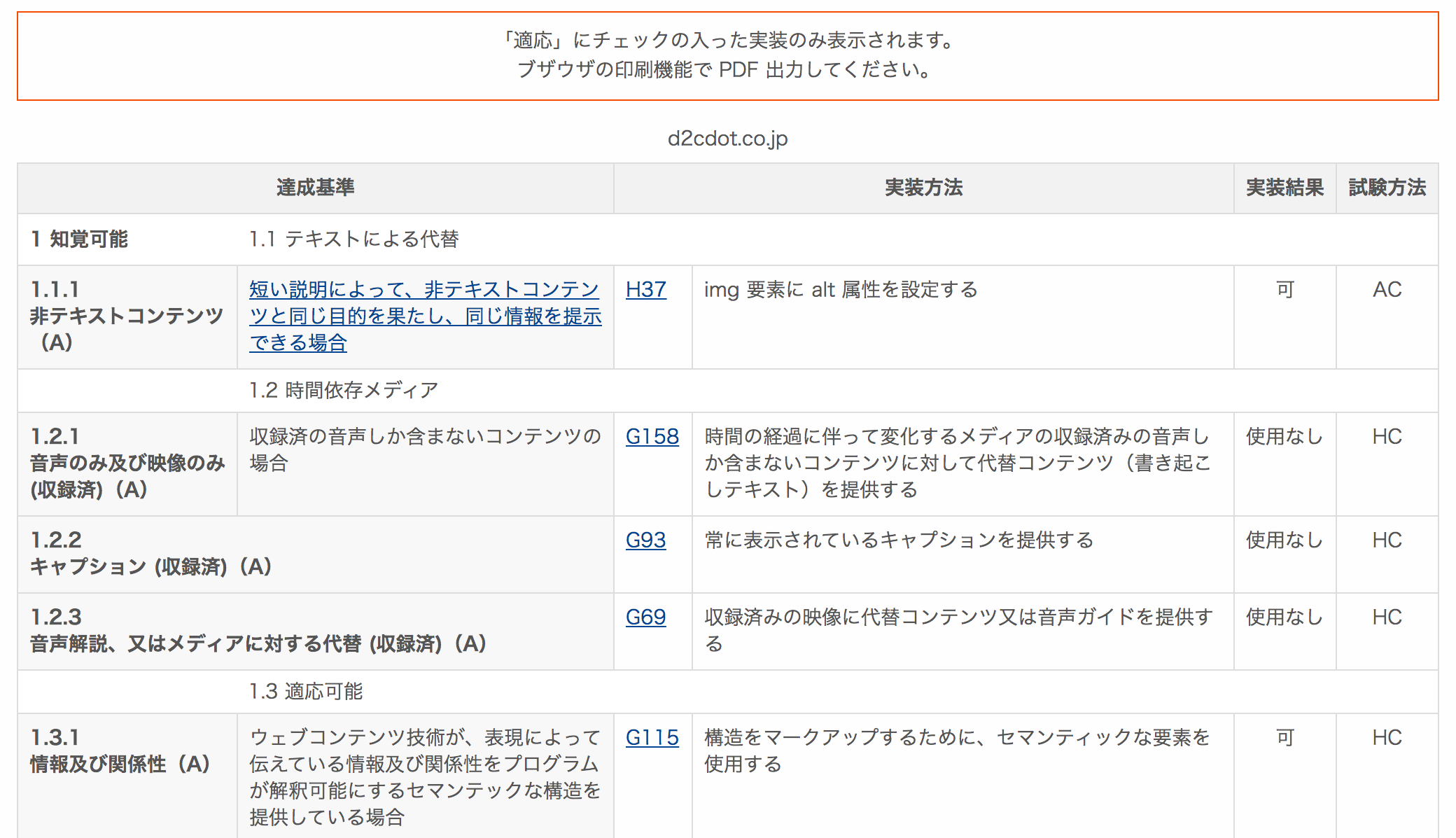Click the 短い説明によって criterion link
The image size is (1456, 838).
(425, 316)
